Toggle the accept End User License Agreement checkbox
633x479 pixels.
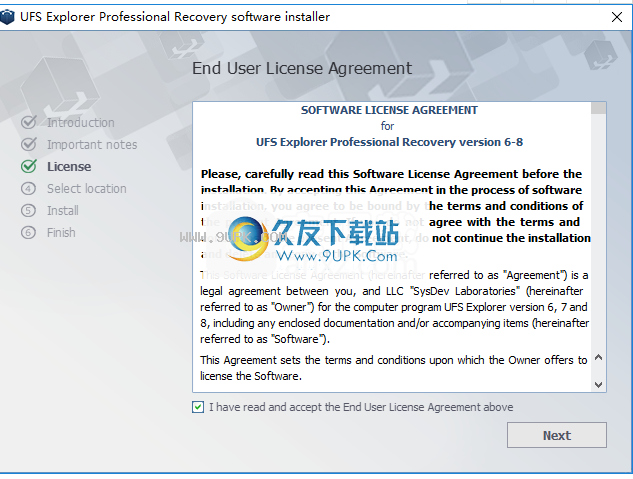coord(198,407)
